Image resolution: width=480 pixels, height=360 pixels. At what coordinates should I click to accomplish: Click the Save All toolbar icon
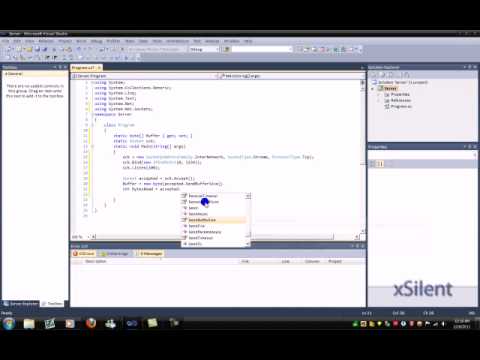(44, 49)
